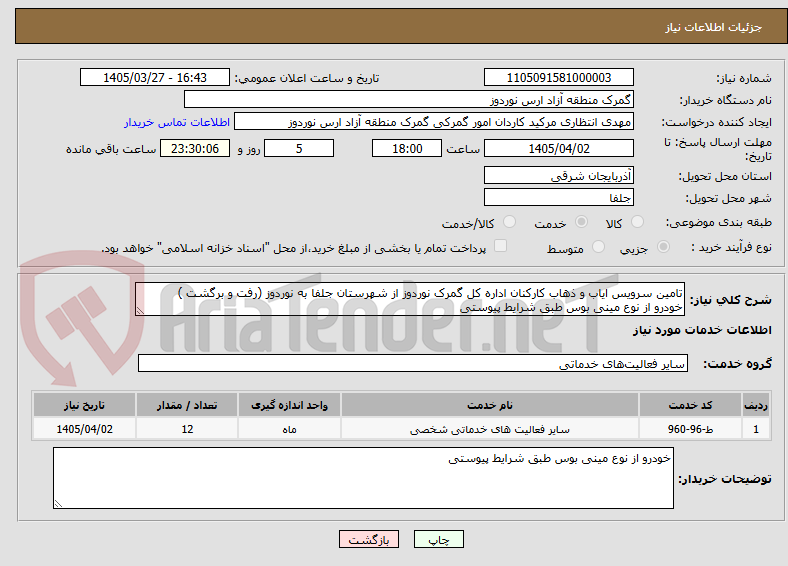Click the service code cell ط-96-960
This screenshot has width=788, height=566.
[x=691, y=429]
